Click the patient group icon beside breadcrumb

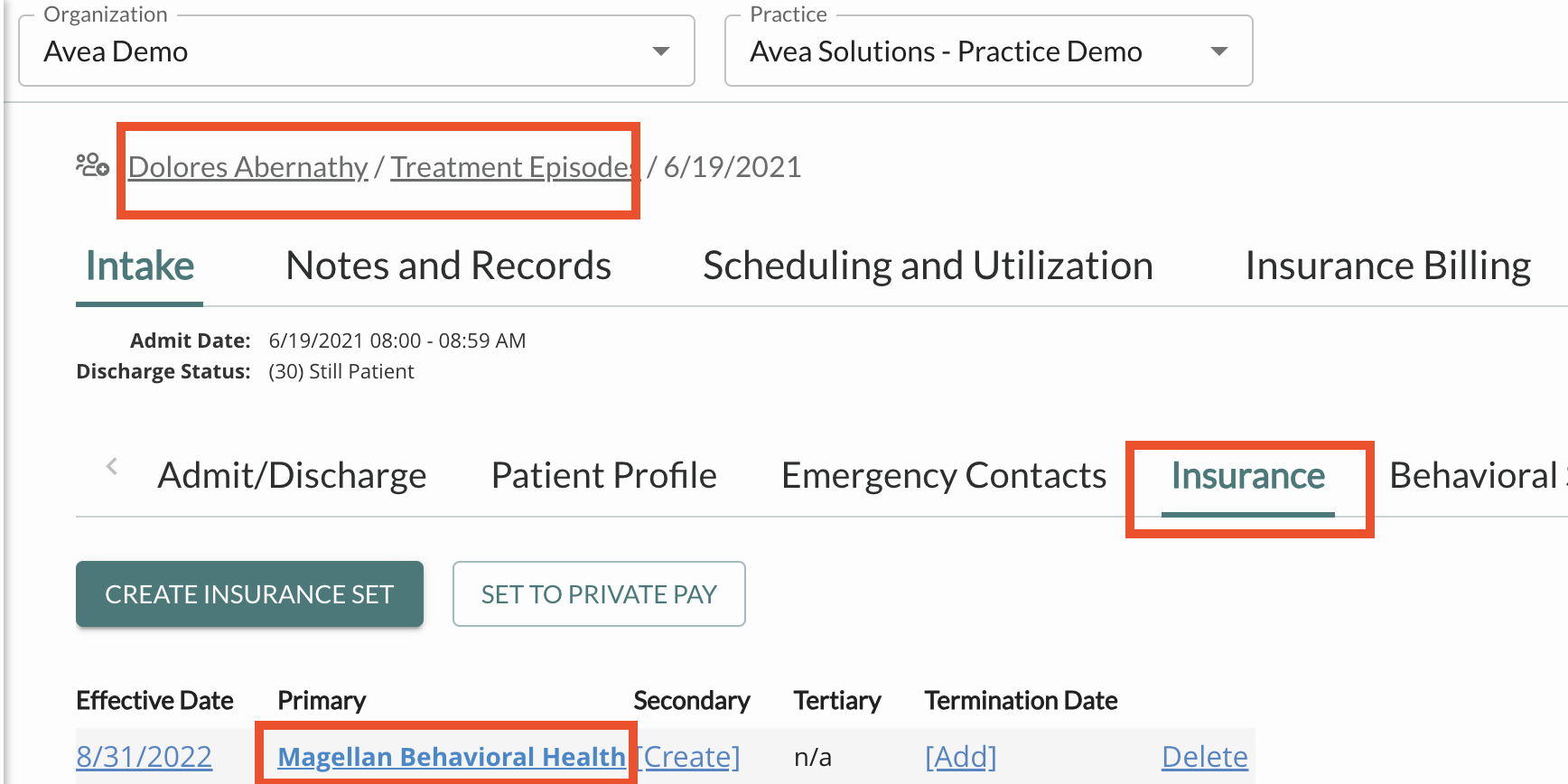click(91, 165)
